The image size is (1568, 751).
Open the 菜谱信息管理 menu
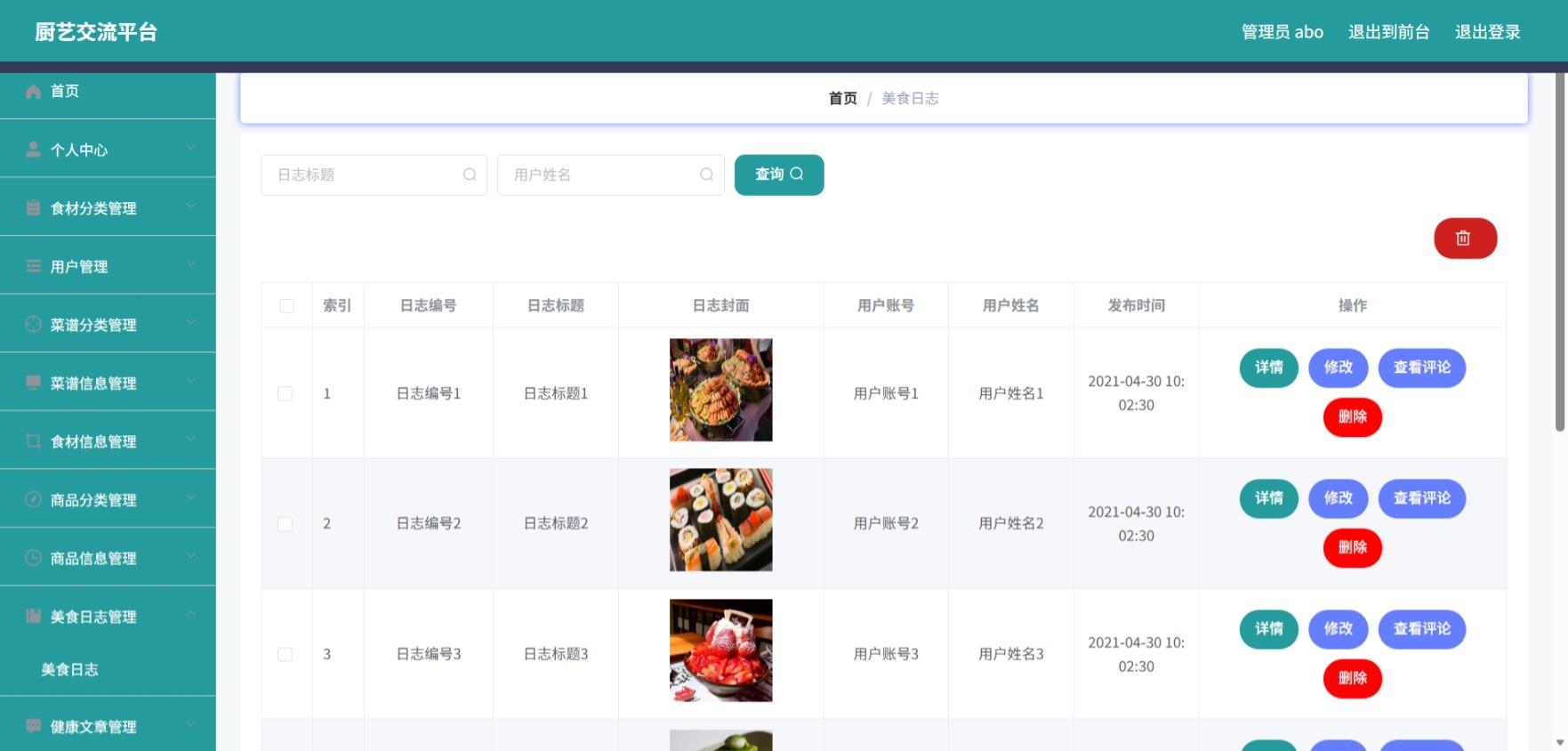point(108,383)
